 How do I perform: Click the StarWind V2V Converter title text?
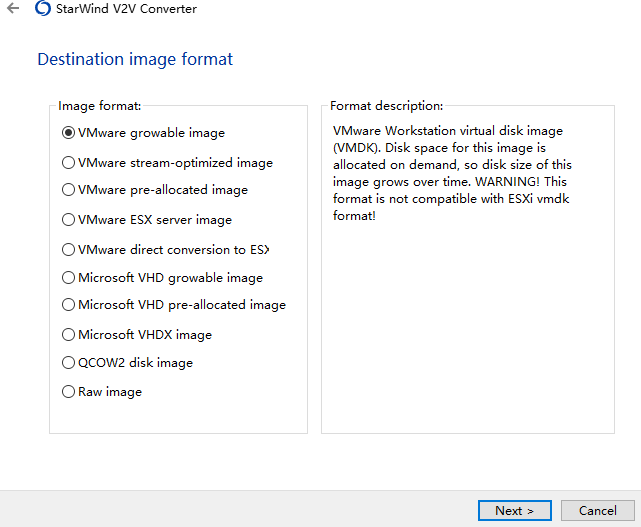click(126, 9)
